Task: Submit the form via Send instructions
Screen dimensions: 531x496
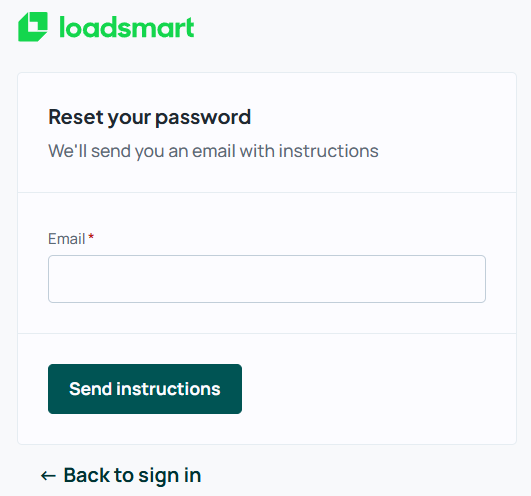Action: 145,389
